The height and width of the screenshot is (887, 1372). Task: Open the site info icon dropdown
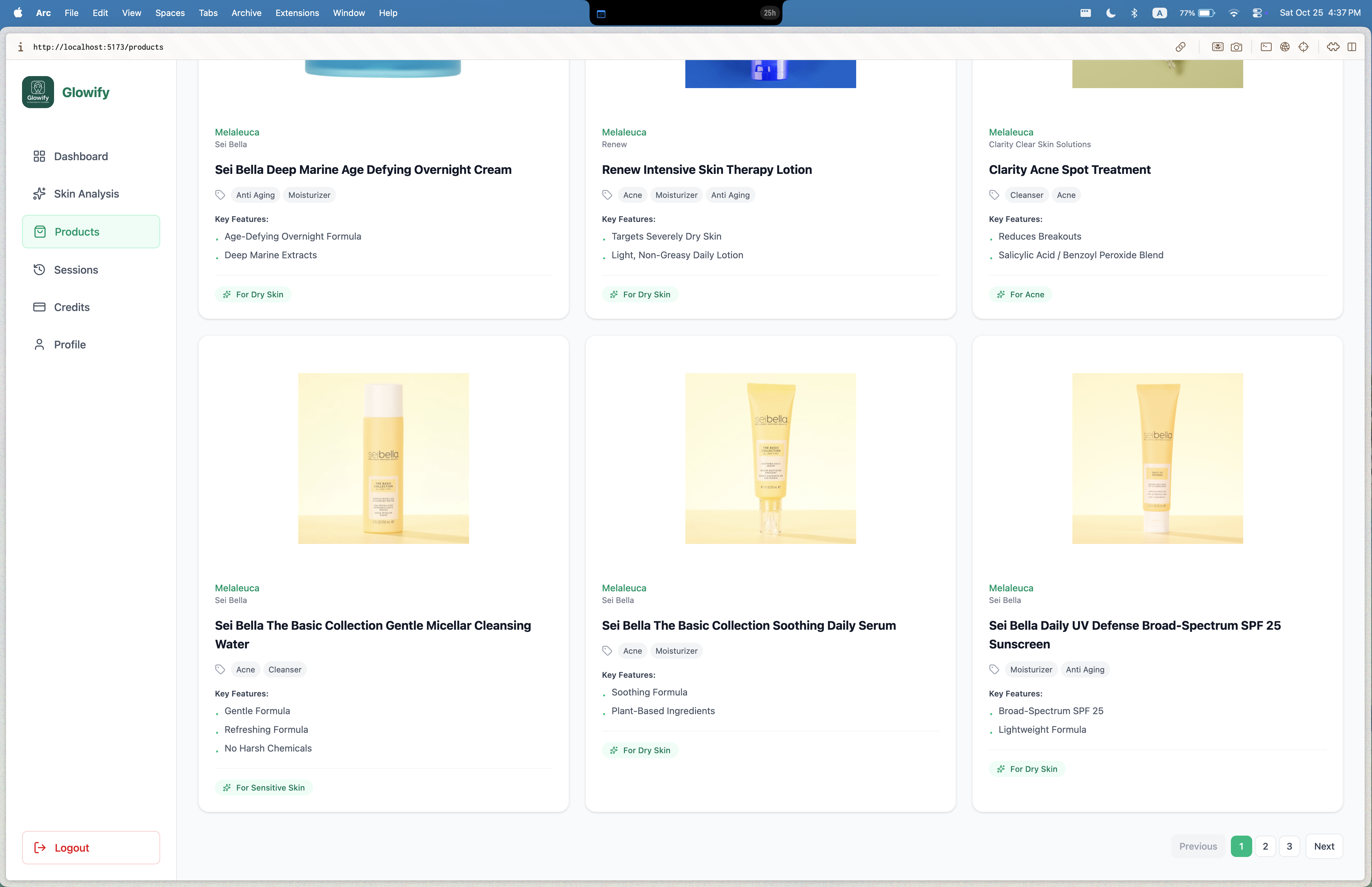pyautogui.click(x=21, y=47)
